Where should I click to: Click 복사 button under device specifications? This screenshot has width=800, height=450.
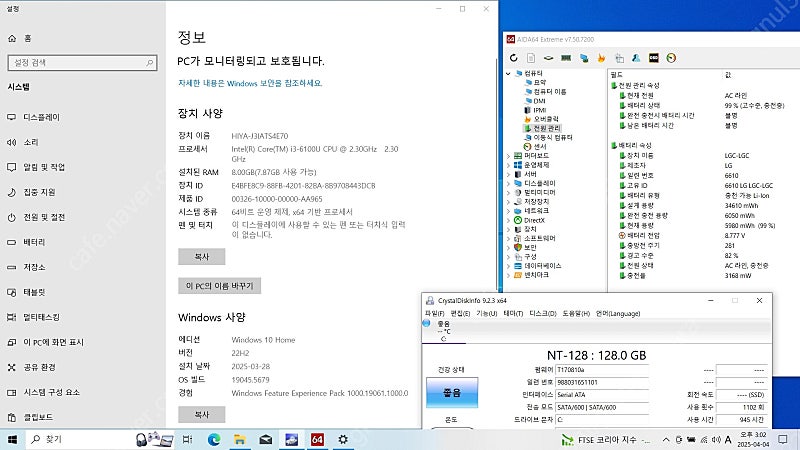point(202,257)
